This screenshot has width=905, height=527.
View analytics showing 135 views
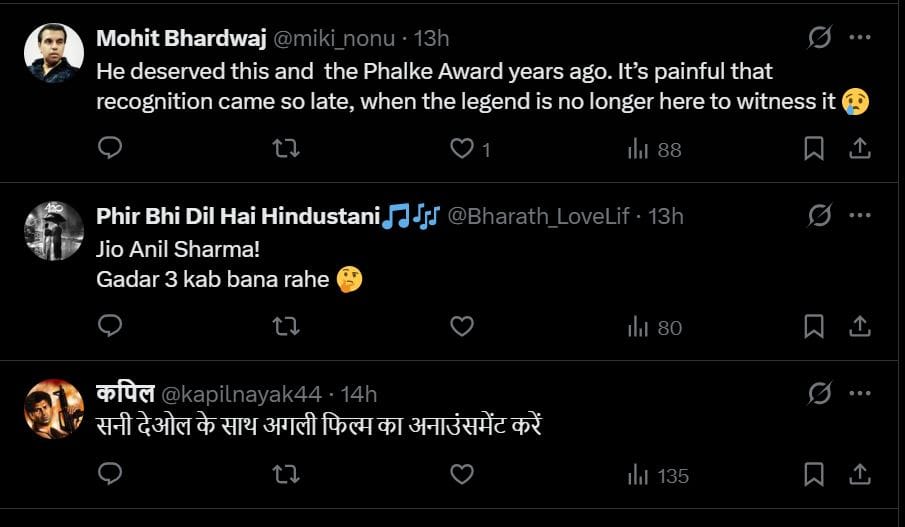[x=658, y=475]
